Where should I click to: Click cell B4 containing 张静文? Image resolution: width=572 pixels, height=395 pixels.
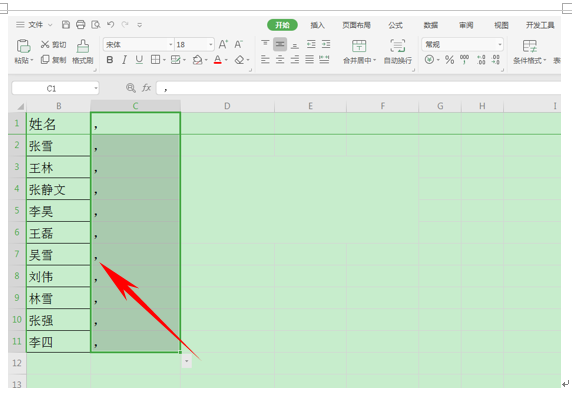58,189
